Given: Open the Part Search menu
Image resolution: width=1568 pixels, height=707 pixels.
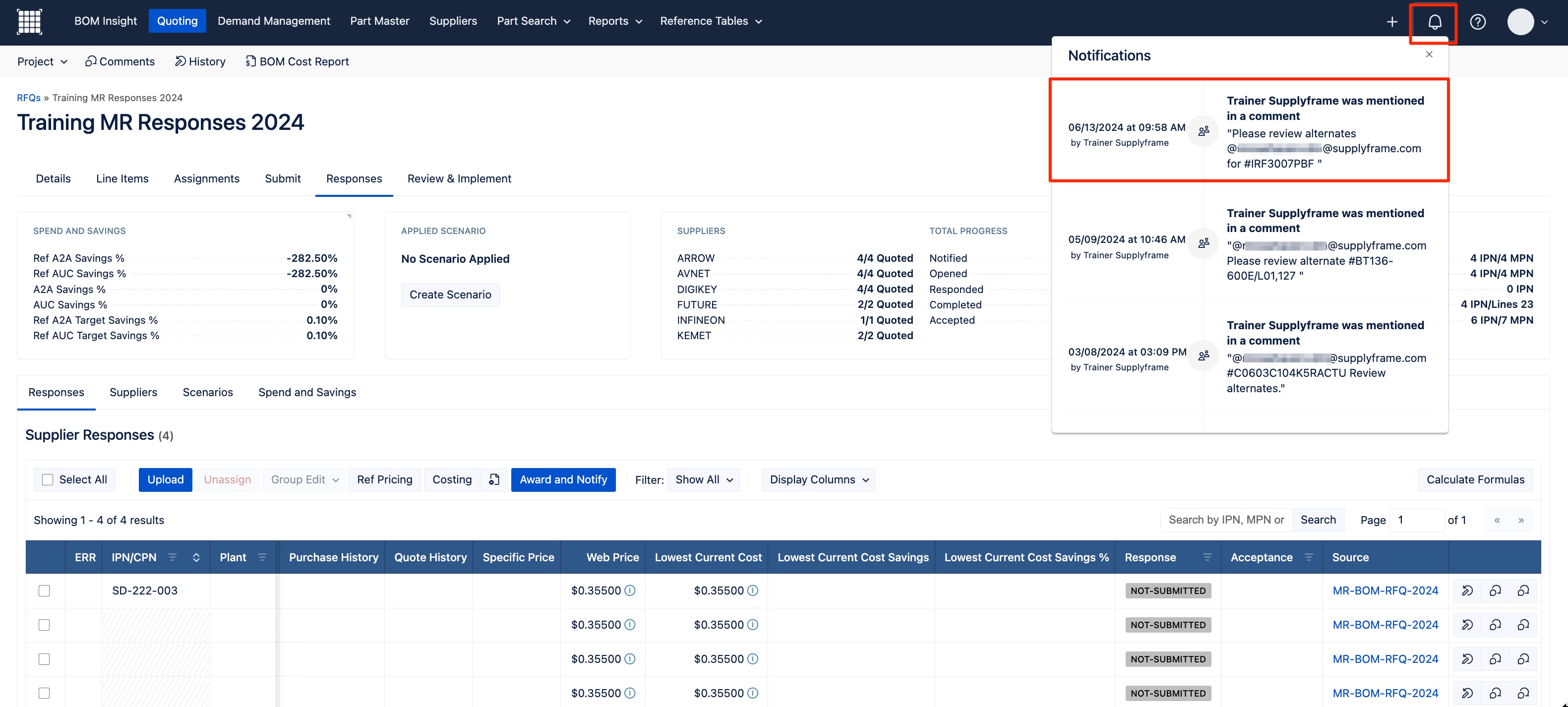Looking at the screenshot, I should point(533,21).
